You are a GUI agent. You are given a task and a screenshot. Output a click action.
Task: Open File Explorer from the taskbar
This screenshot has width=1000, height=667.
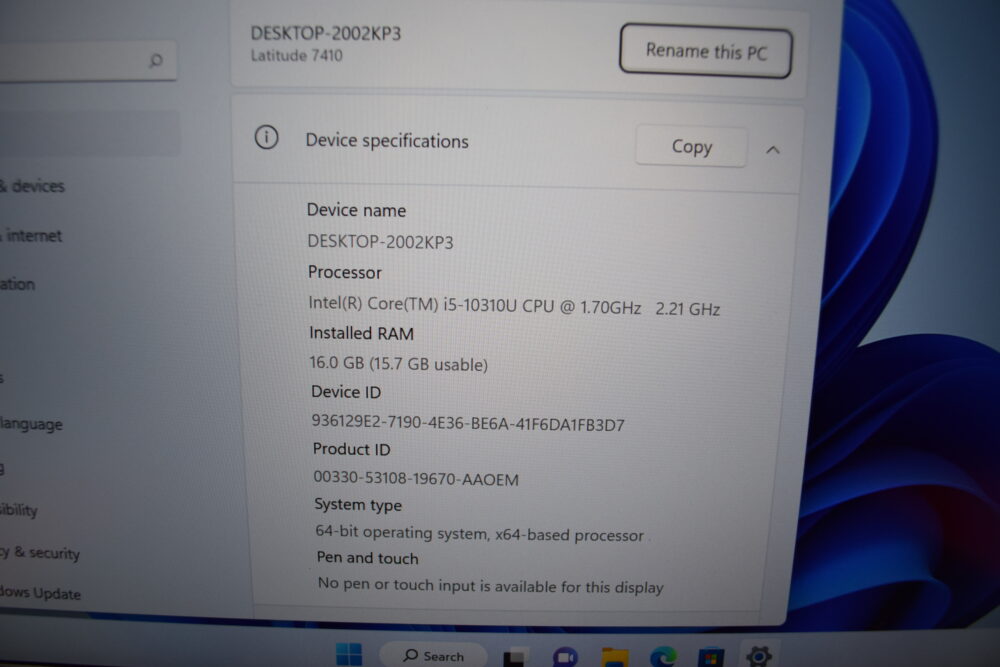tap(615, 657)
